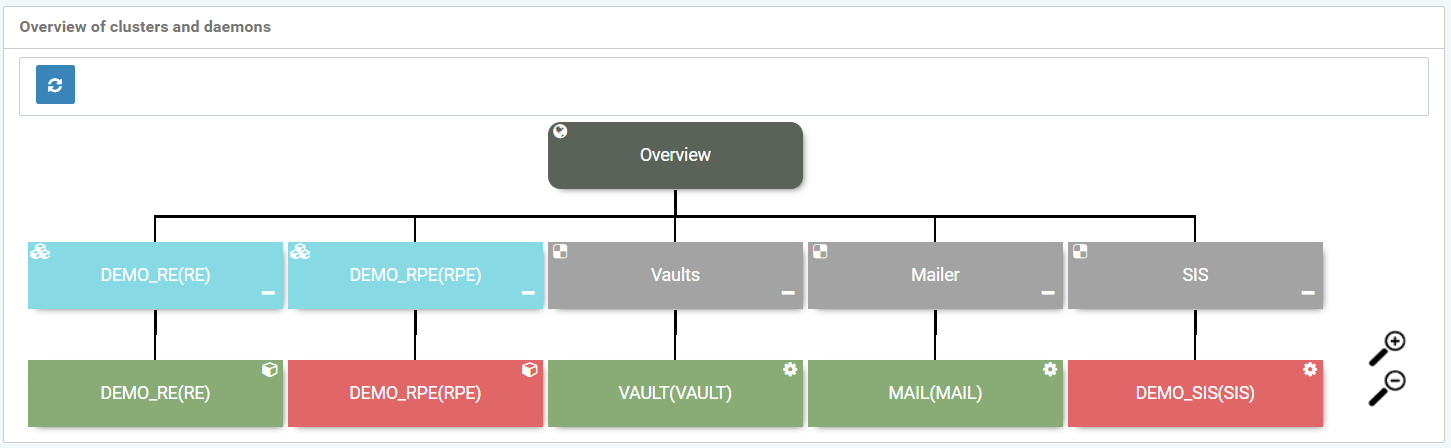
Task: Click the cluster cubes icon on DEMO_RPE(RPE)
Action: tap(300, 252)
